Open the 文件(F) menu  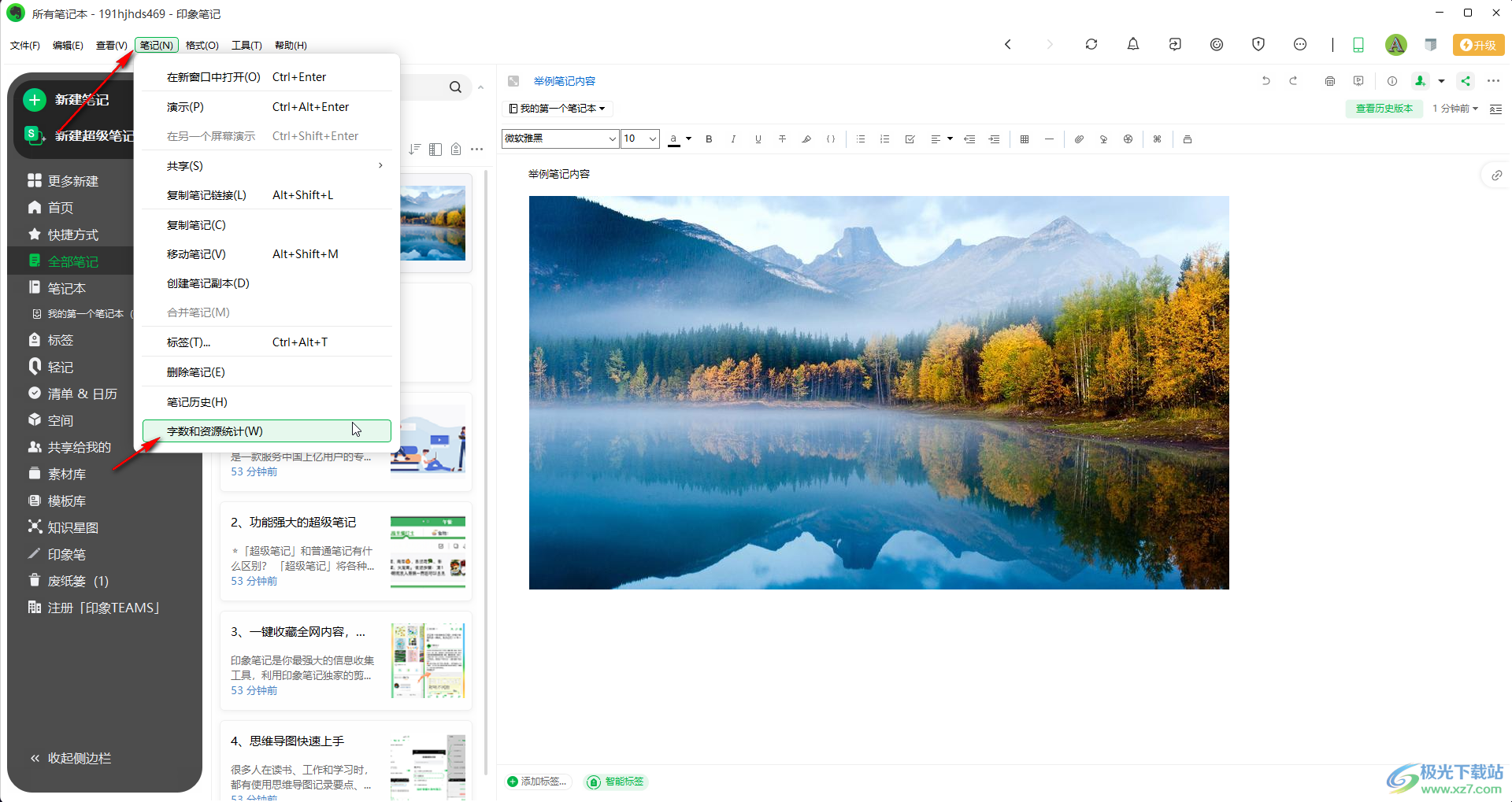[25, 46]
